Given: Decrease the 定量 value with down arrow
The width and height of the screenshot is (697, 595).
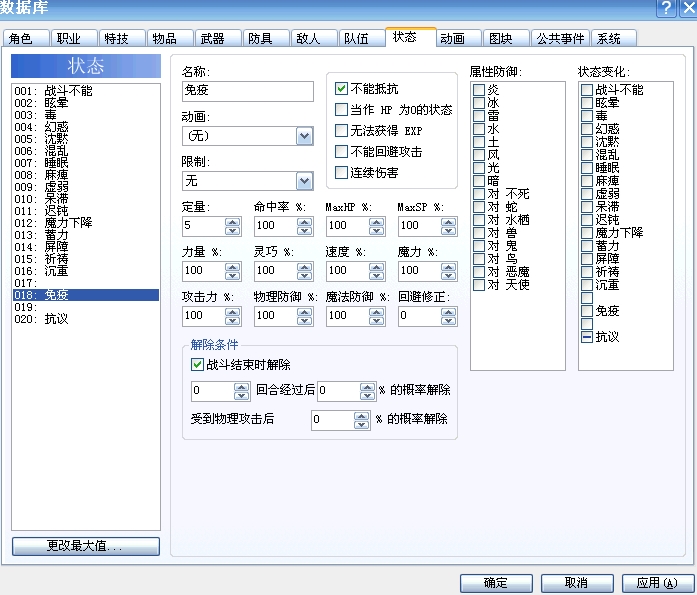Looking at the screenshot, I should click(232, 230).
